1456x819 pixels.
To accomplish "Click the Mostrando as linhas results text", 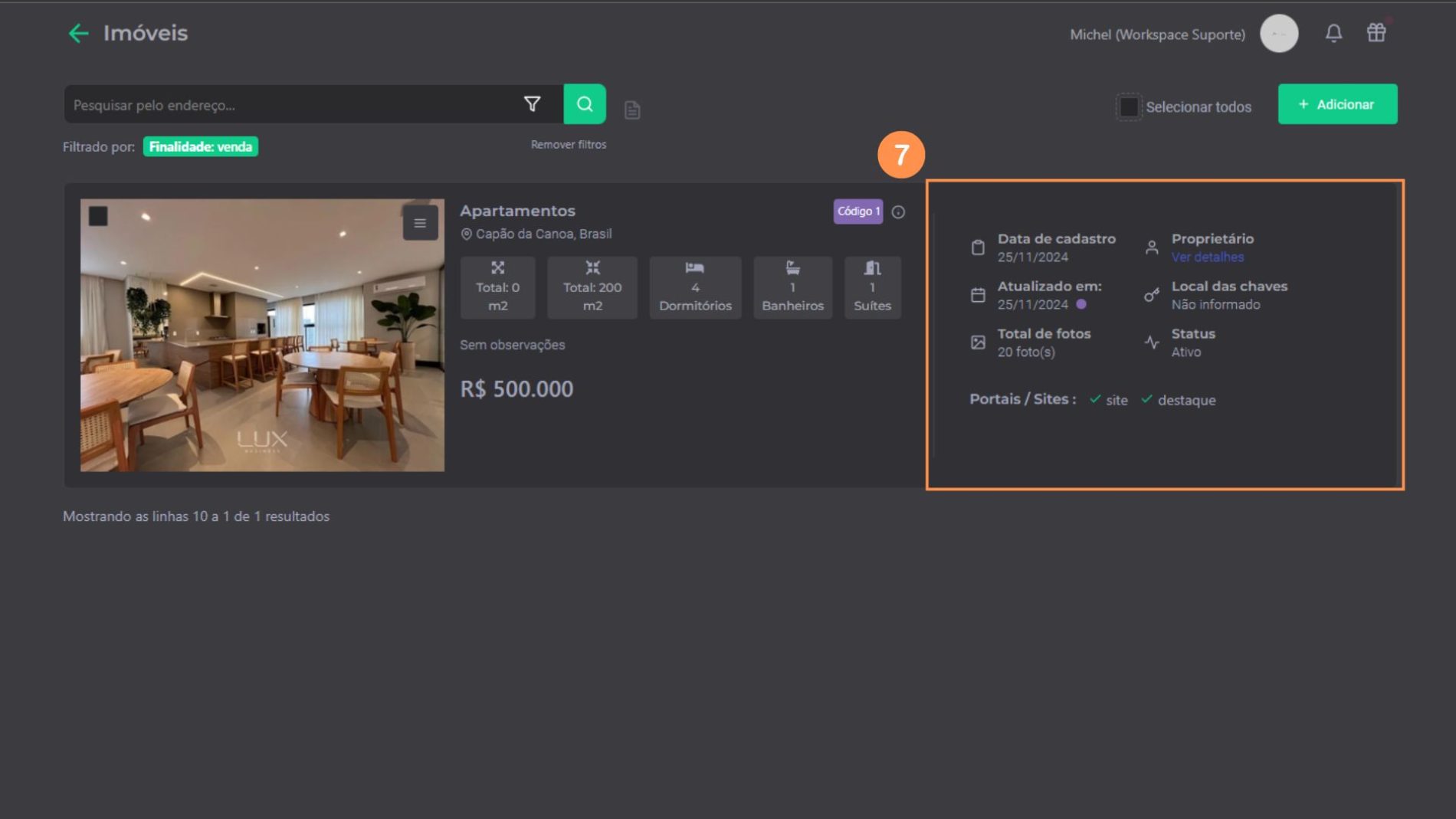I will (196, 516).
